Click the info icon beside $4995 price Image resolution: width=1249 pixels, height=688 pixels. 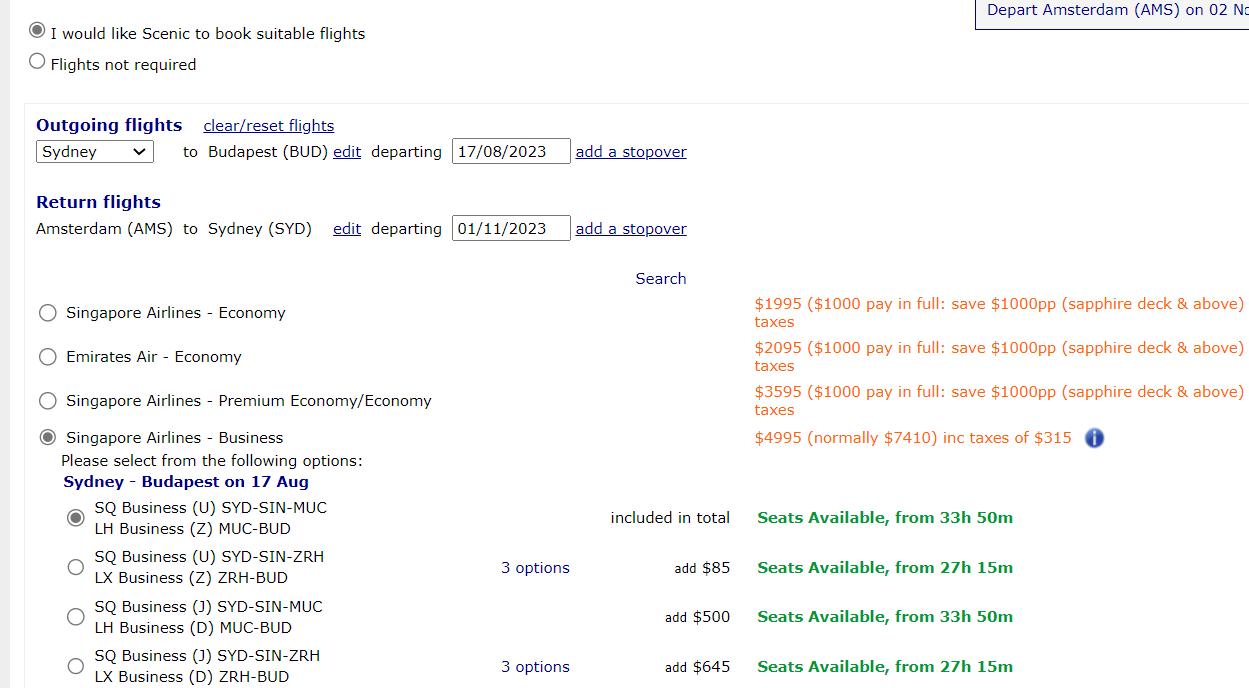(x=1094, y=438)
